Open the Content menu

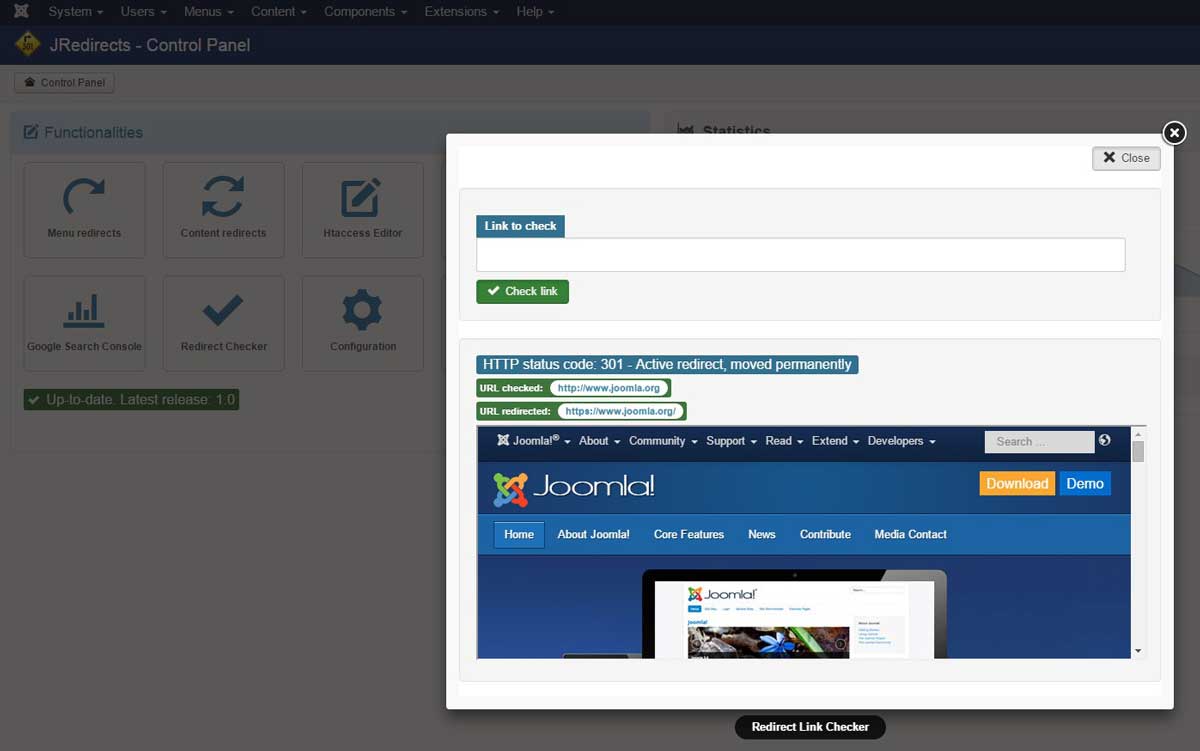tap(279, 12)
